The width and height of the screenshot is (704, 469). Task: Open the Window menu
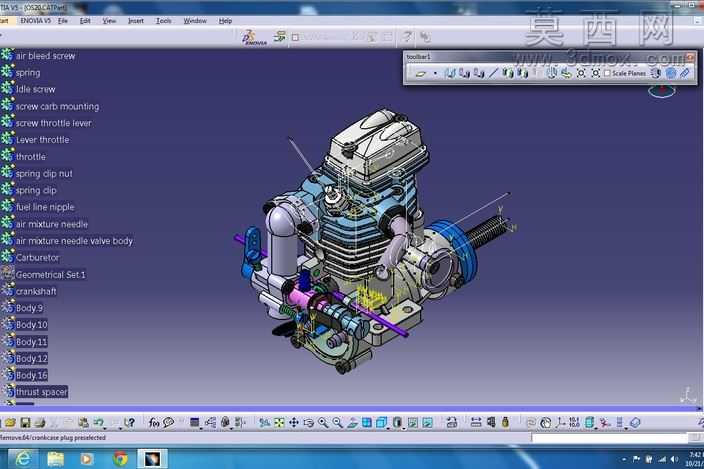tap(195, 21)
